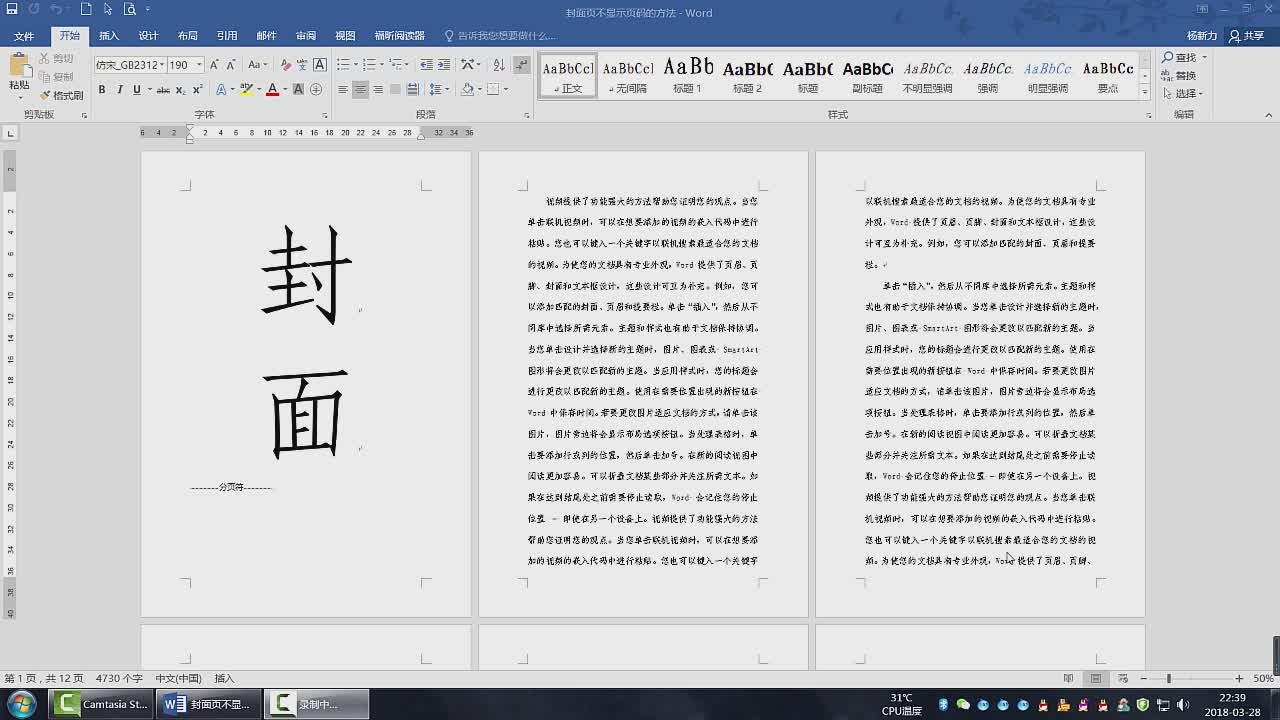Switch to Web Layout view in status bar
The width and height of the screenshot is (1280, 720).
click(x=1122, y=679)
